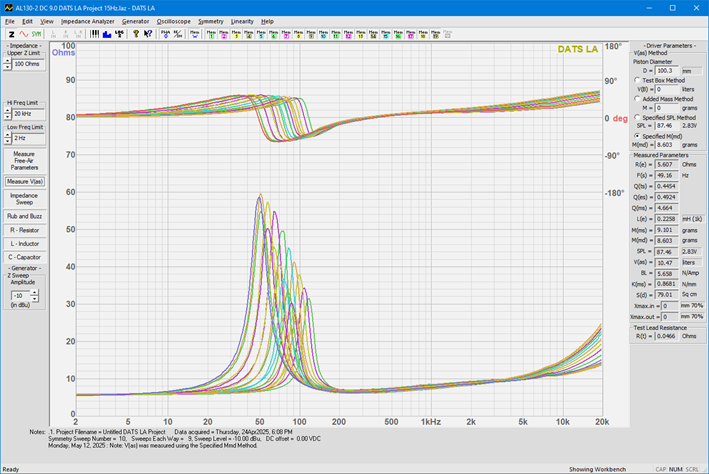Image resolution: width=709 pixels, height=474 pixels.
Task: Show memory 11 trace icon
Action: tap(336, 34)
